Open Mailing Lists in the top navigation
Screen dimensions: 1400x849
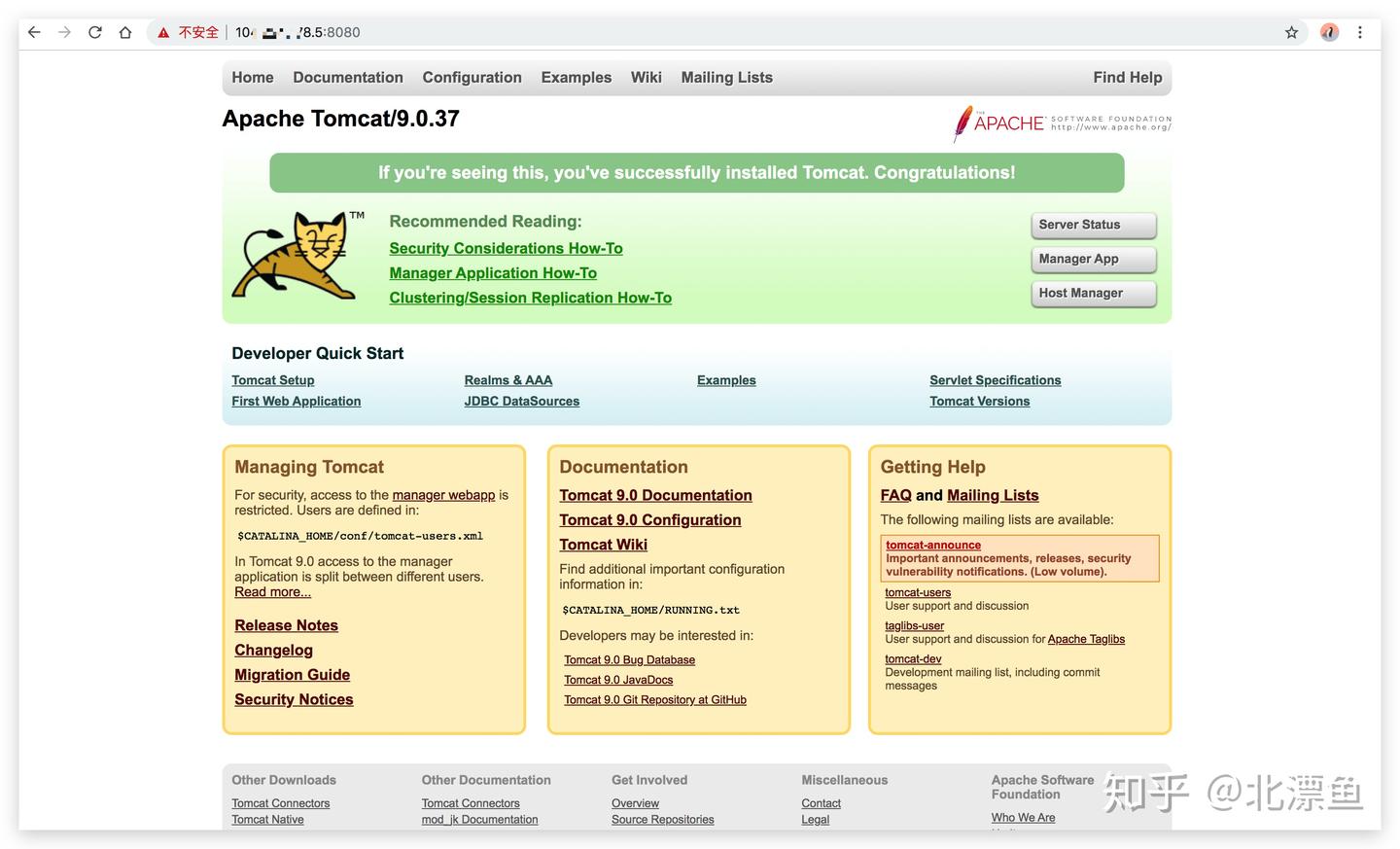tap(727, 78)
